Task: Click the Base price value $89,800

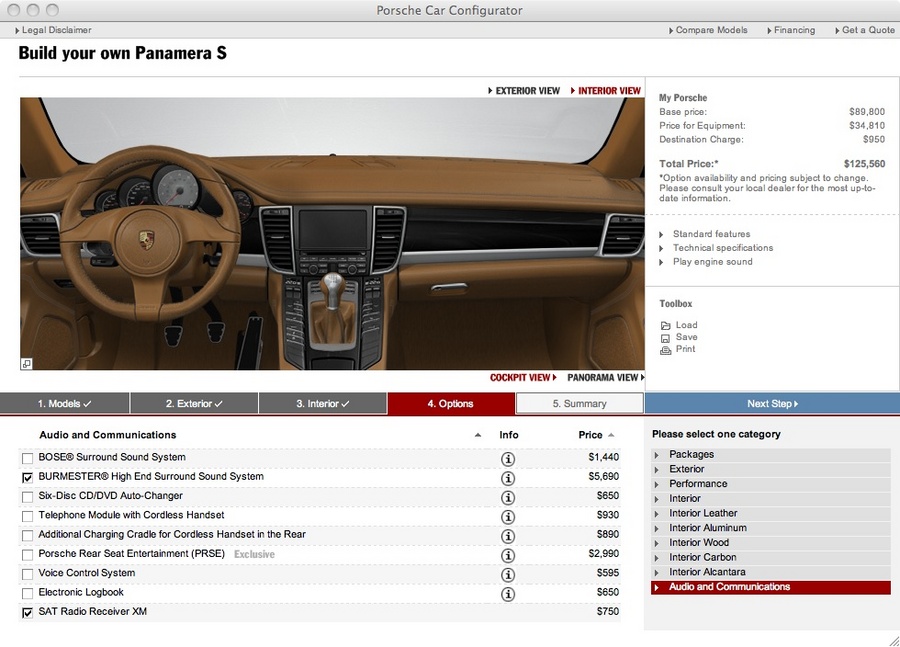Action: (x=867, y=112)
